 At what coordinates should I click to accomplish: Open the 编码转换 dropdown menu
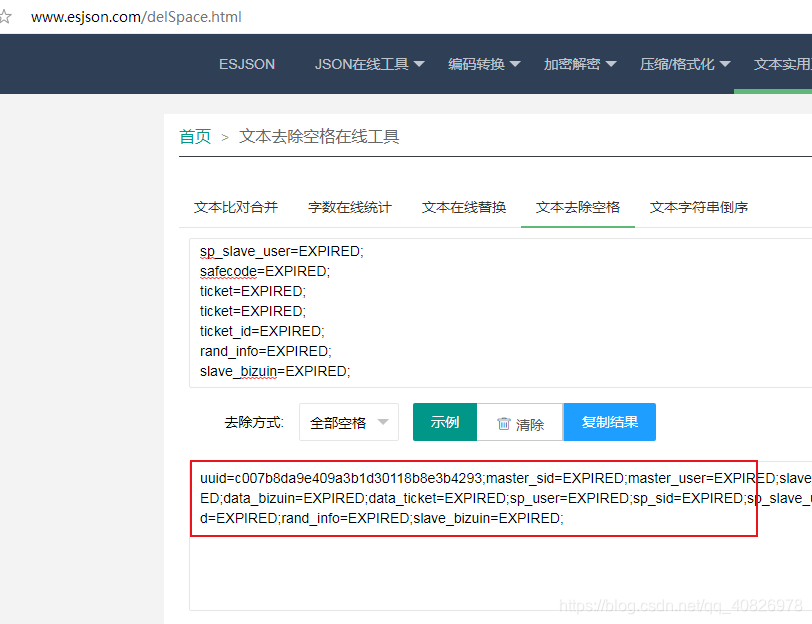coord(477,63)
